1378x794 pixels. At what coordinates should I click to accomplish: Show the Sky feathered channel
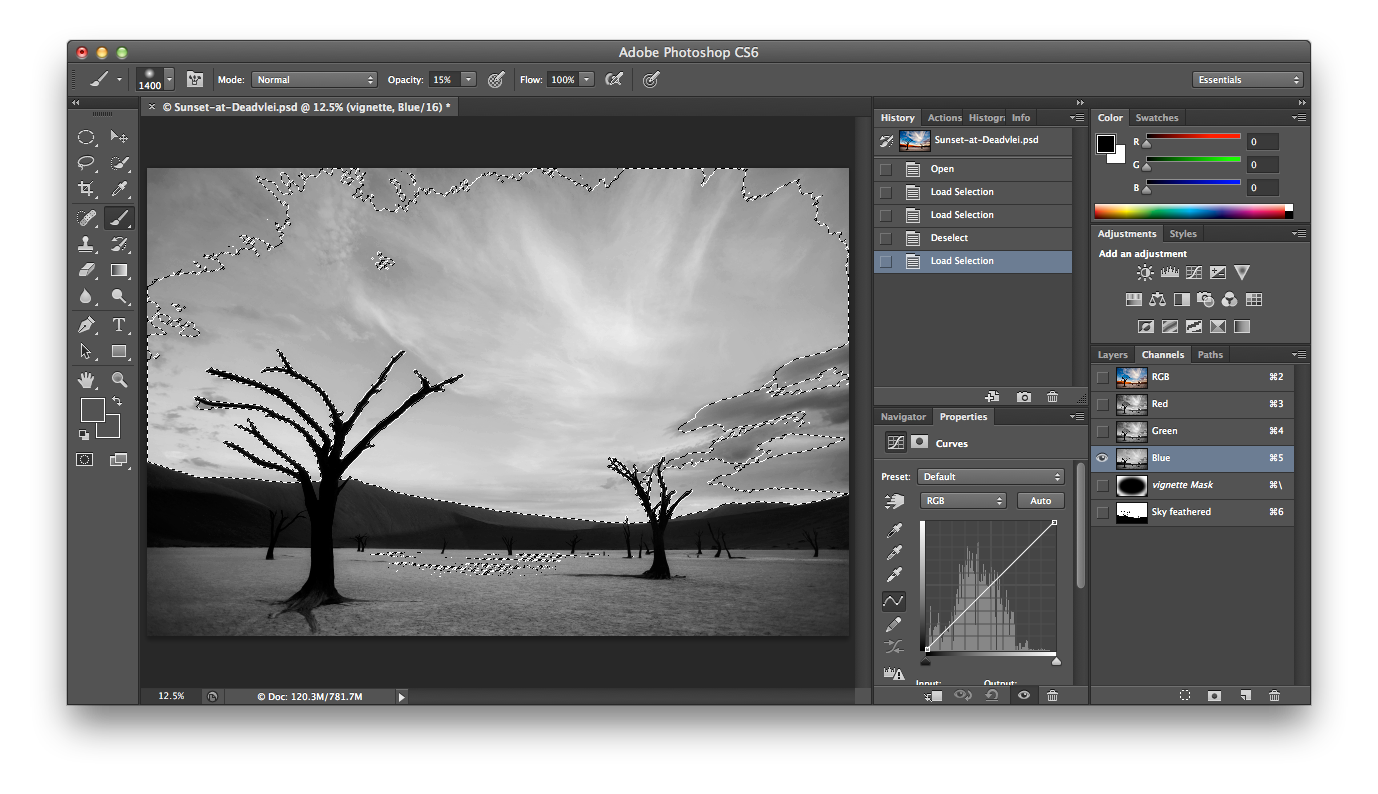1102,512
